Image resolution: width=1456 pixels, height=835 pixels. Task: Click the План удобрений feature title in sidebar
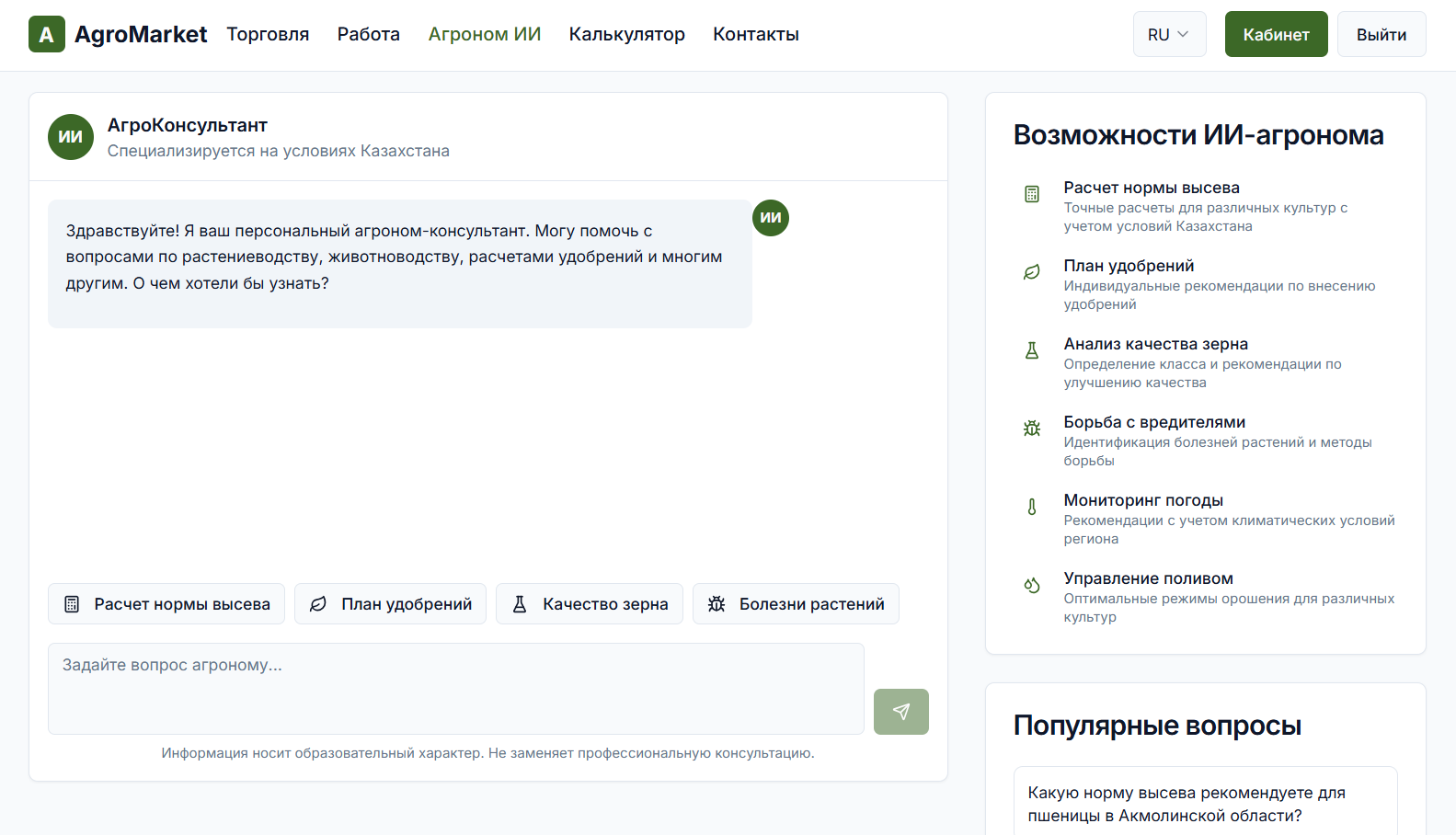(1129, 266)
